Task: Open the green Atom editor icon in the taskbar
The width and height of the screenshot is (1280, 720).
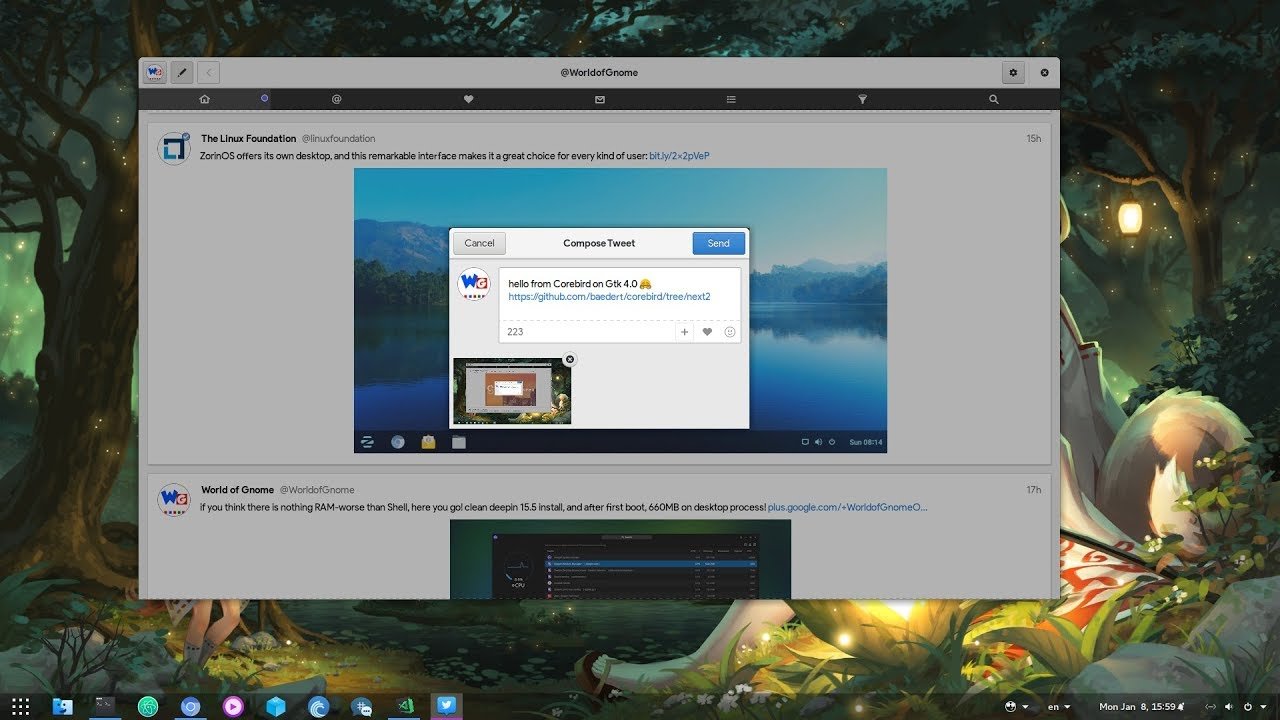Action: click(148, 706)
